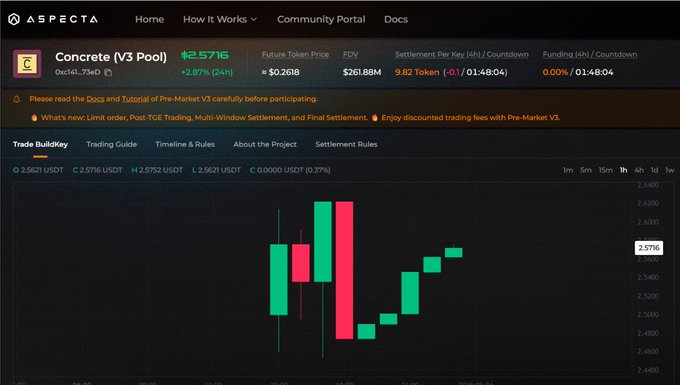This screenshot has height=385, width=680.
Task: Switch to the Trading Guide tab
Action: point(111,144)
